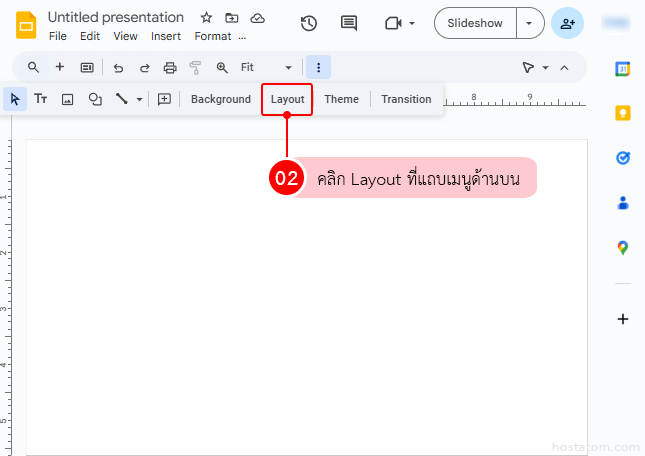Open Google Calendar side panel
645x456 pixels.
(623, 69)
